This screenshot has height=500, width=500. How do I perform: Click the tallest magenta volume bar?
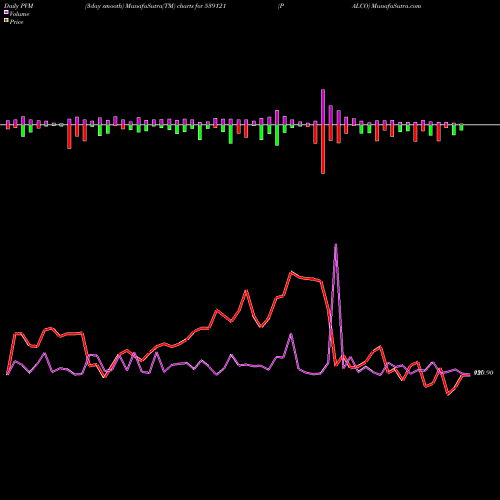[x=323, y=107]
